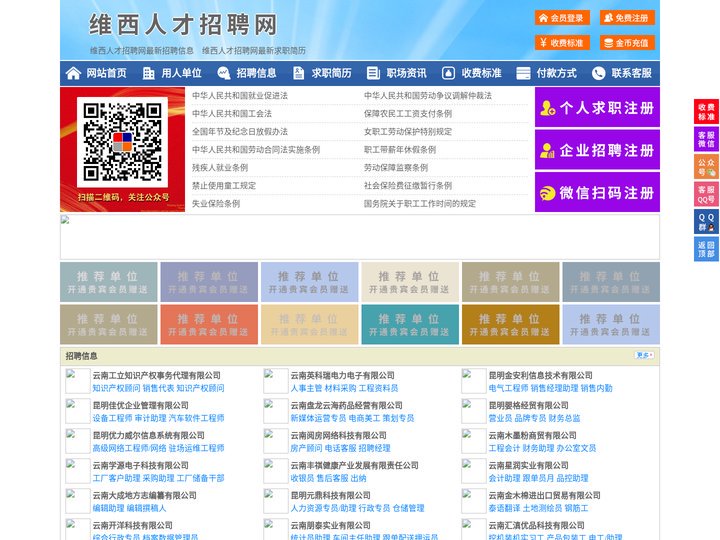Image resolution: width=720 pixels, height=540 pixels.
Task: Open the 职场资讯 nav item
Action: point(406,73)
